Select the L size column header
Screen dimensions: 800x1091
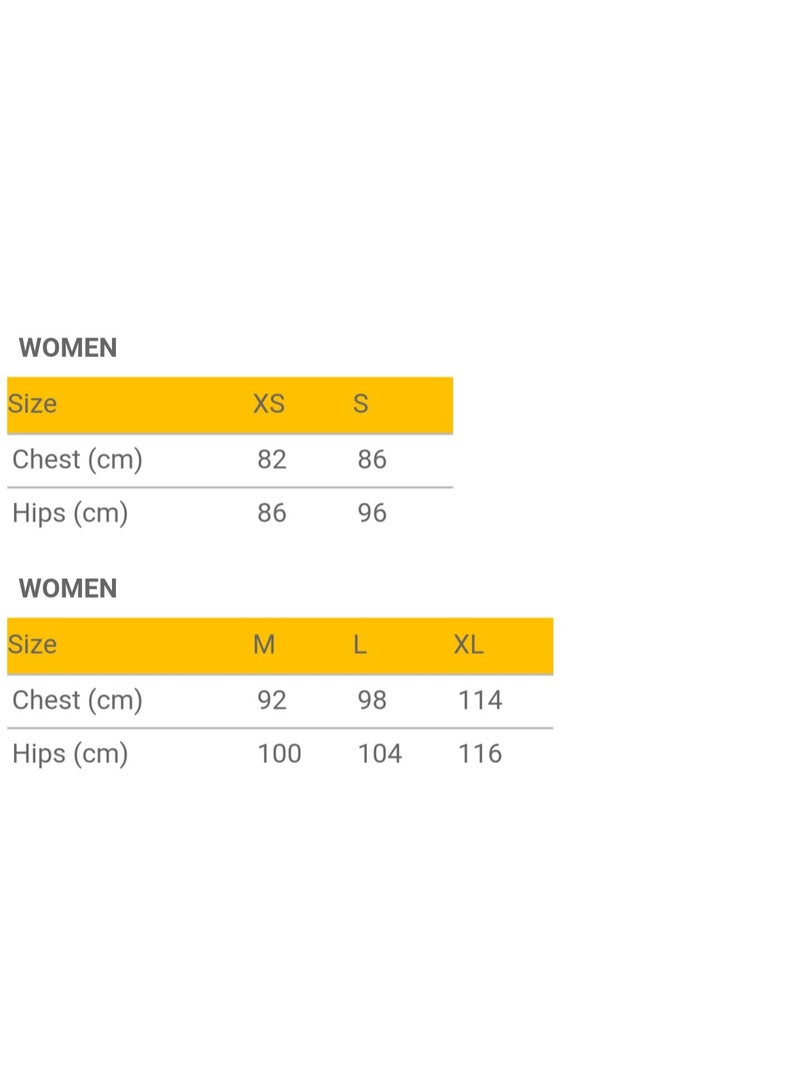[x=359, y=644]
